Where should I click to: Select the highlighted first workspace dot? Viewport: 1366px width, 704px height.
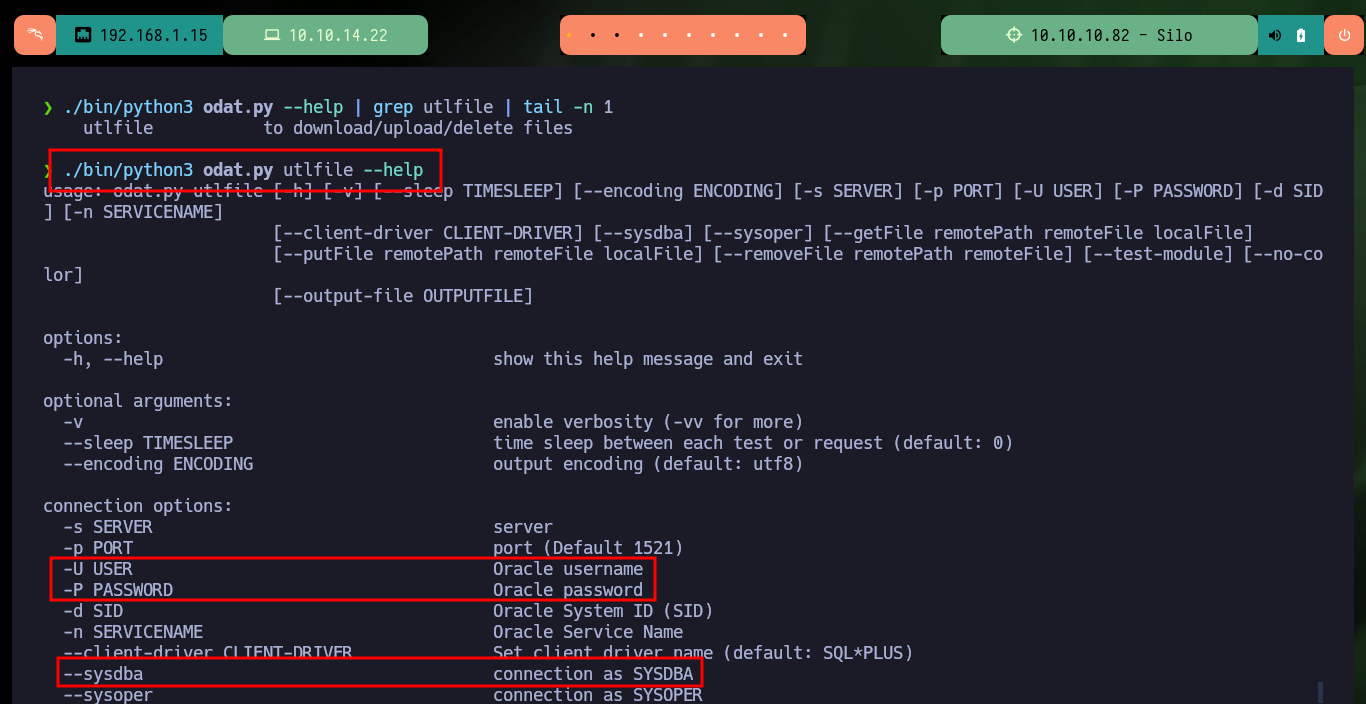pos(569,35)
